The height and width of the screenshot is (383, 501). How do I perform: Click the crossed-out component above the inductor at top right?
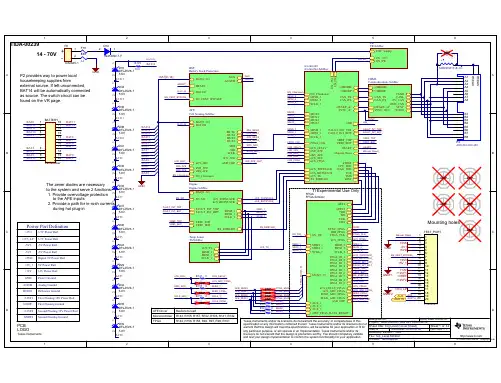point(447,53)
